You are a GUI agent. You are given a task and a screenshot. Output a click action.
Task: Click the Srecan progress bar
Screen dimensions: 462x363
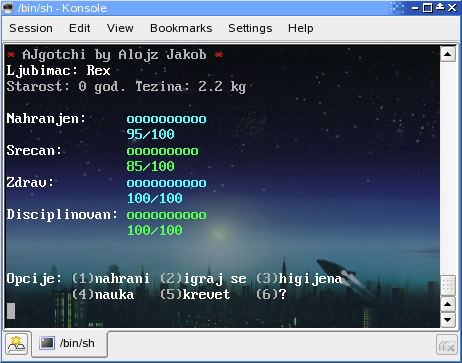163,151
